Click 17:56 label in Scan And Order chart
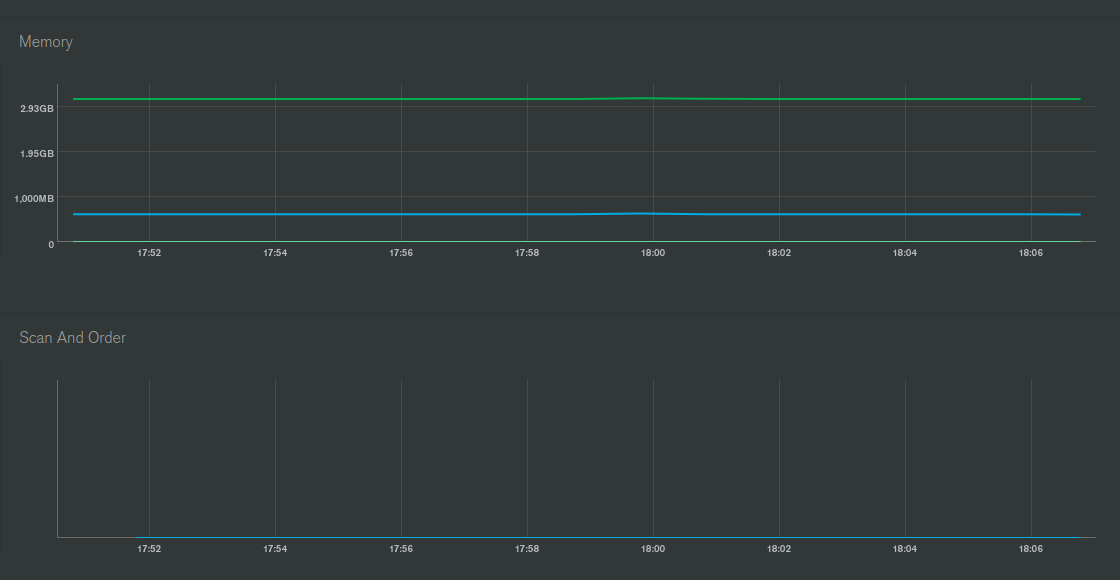 (401, 549)
